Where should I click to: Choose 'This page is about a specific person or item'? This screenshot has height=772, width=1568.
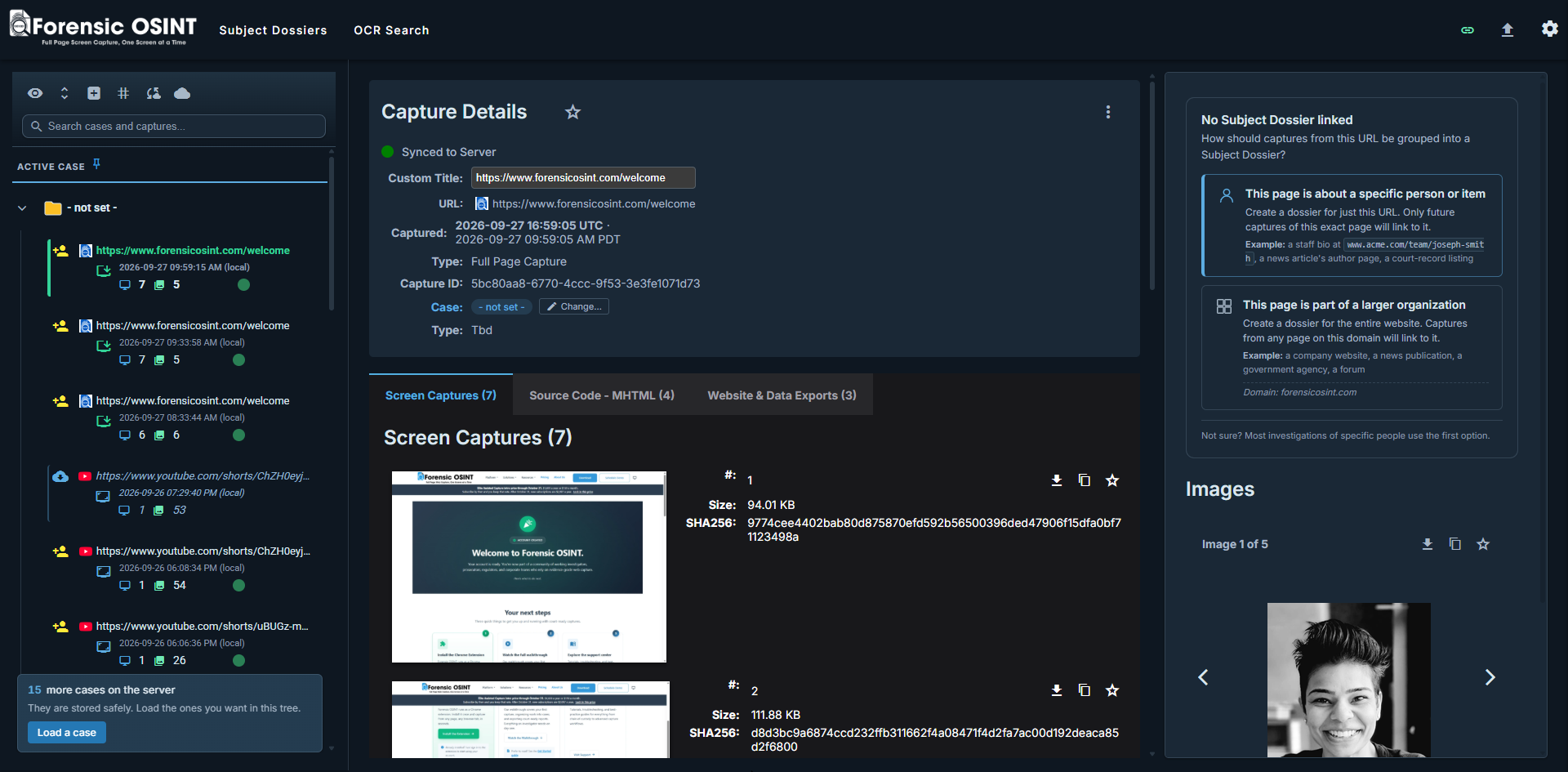tap(1352, 225)
